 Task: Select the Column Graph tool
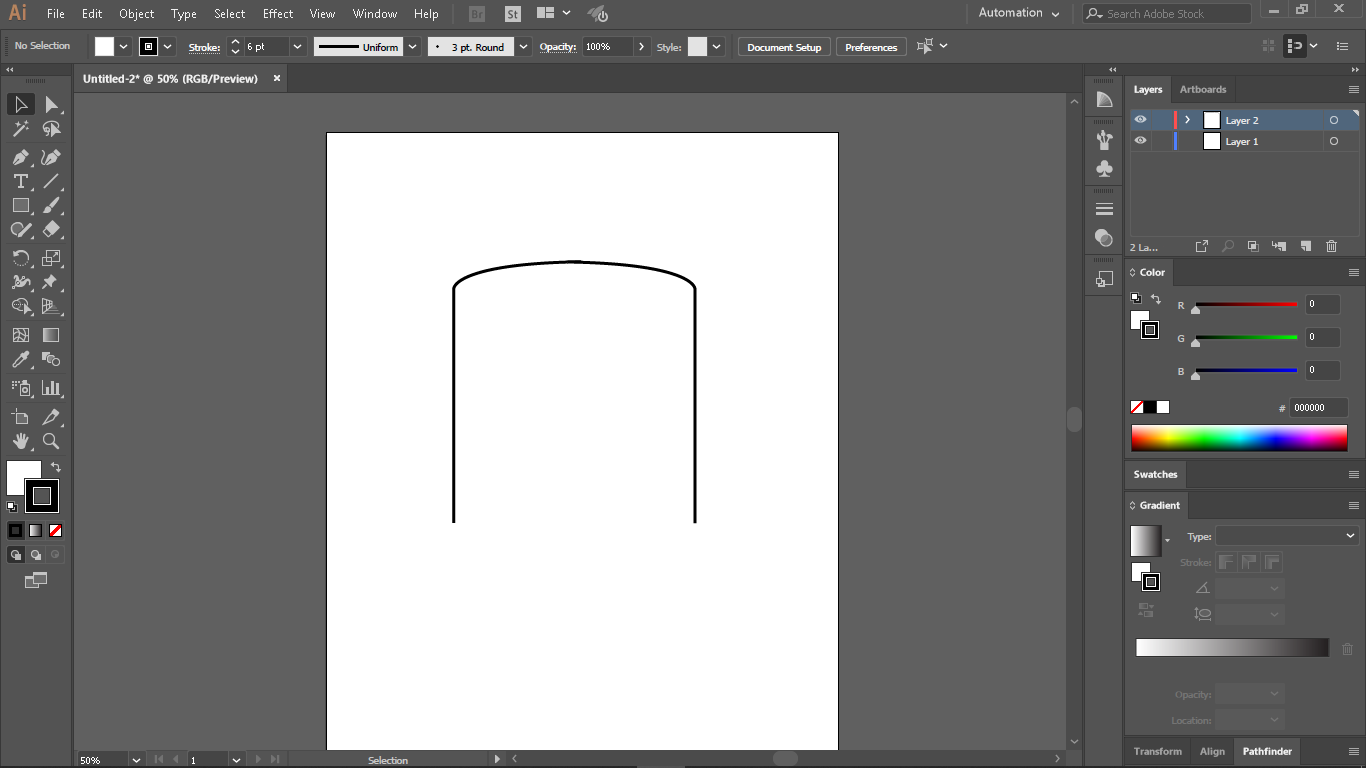point(51,388)
